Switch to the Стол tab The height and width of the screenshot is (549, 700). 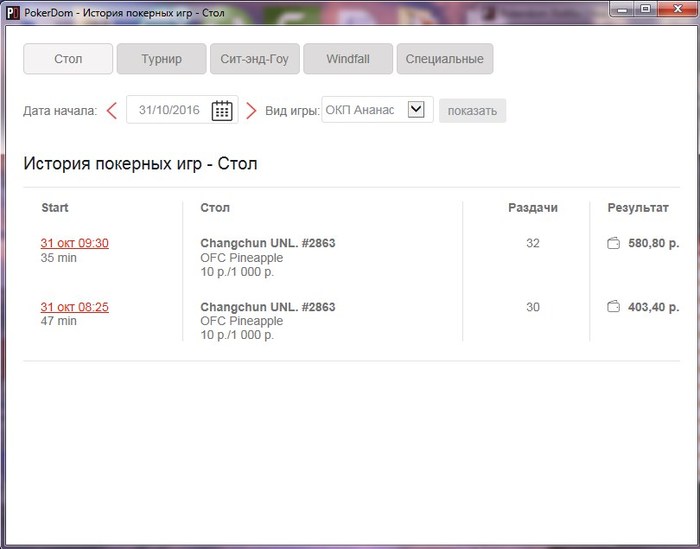click(x=68, y=58)
